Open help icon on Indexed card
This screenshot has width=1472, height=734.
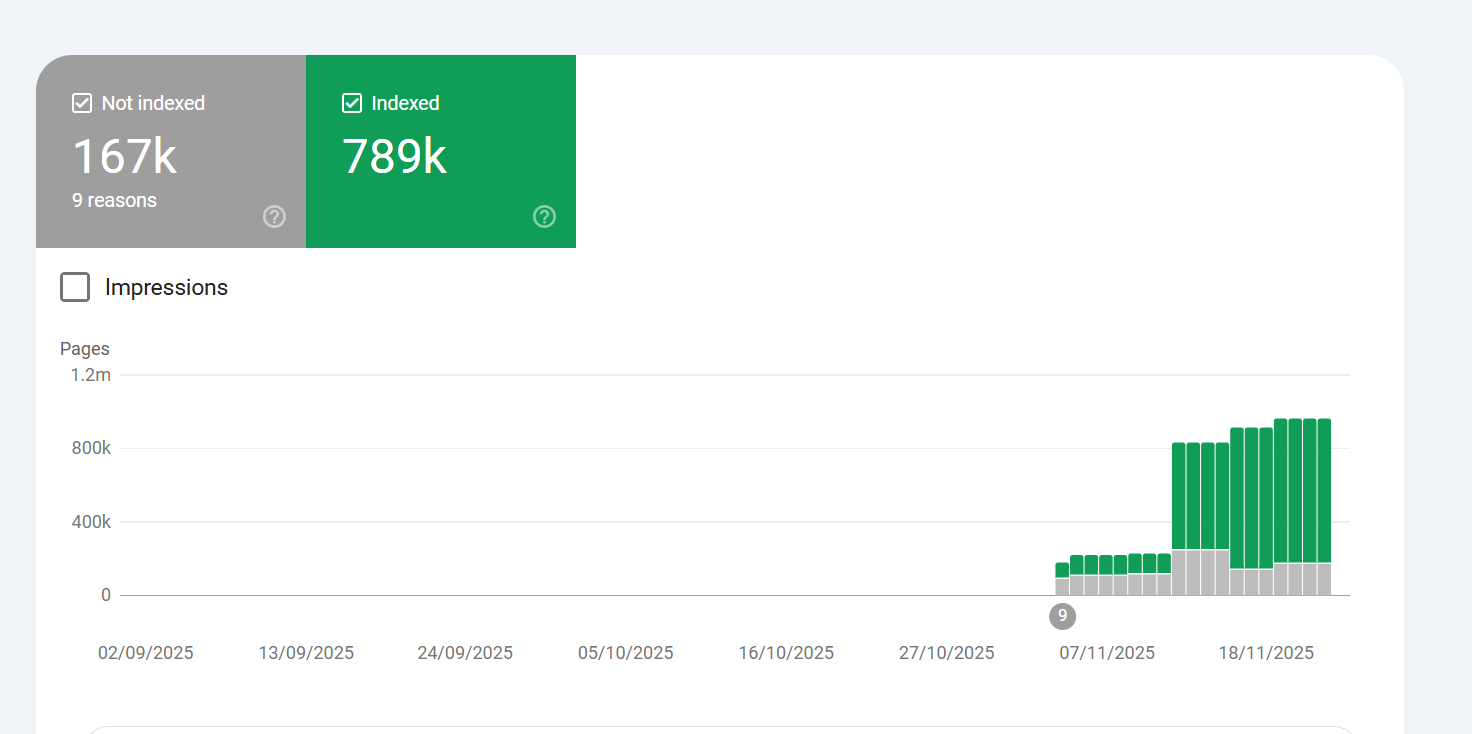544,216
